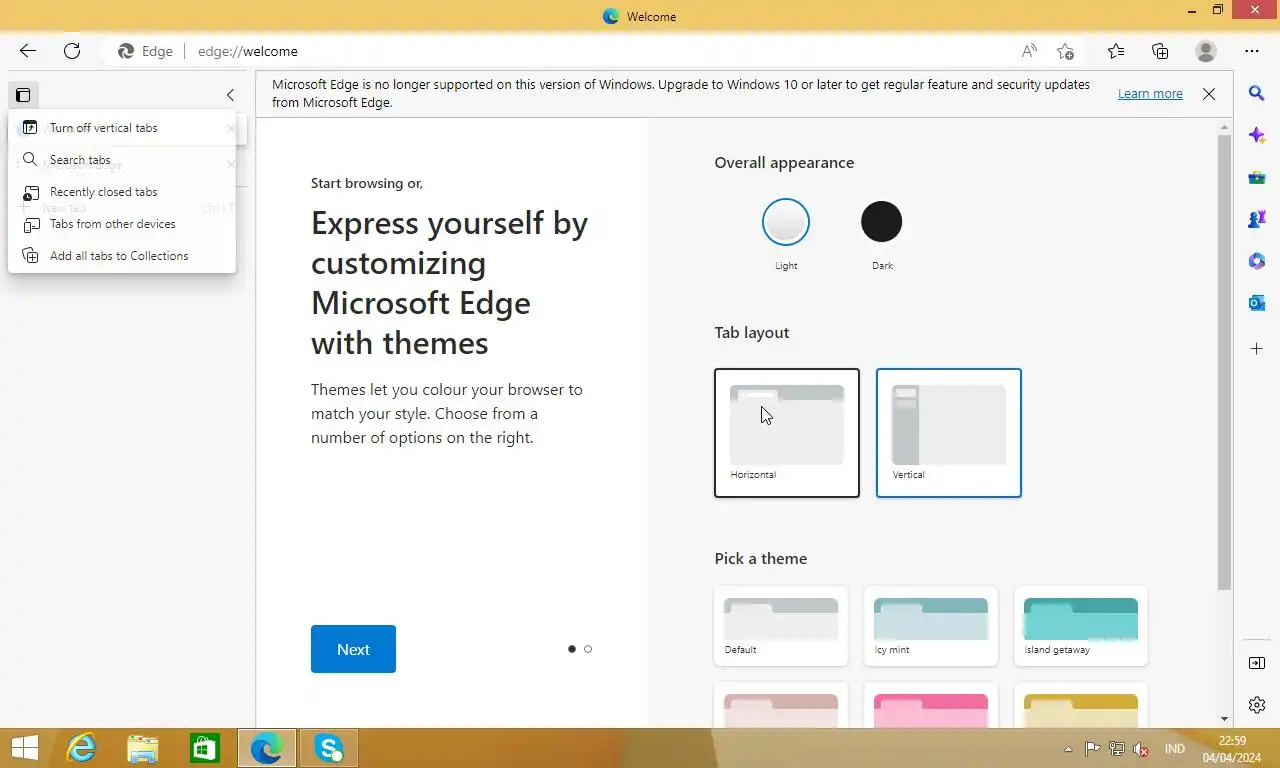Open the taskbar clock and date
This screenshot has height=768, width=1280.
[1232, 749]
